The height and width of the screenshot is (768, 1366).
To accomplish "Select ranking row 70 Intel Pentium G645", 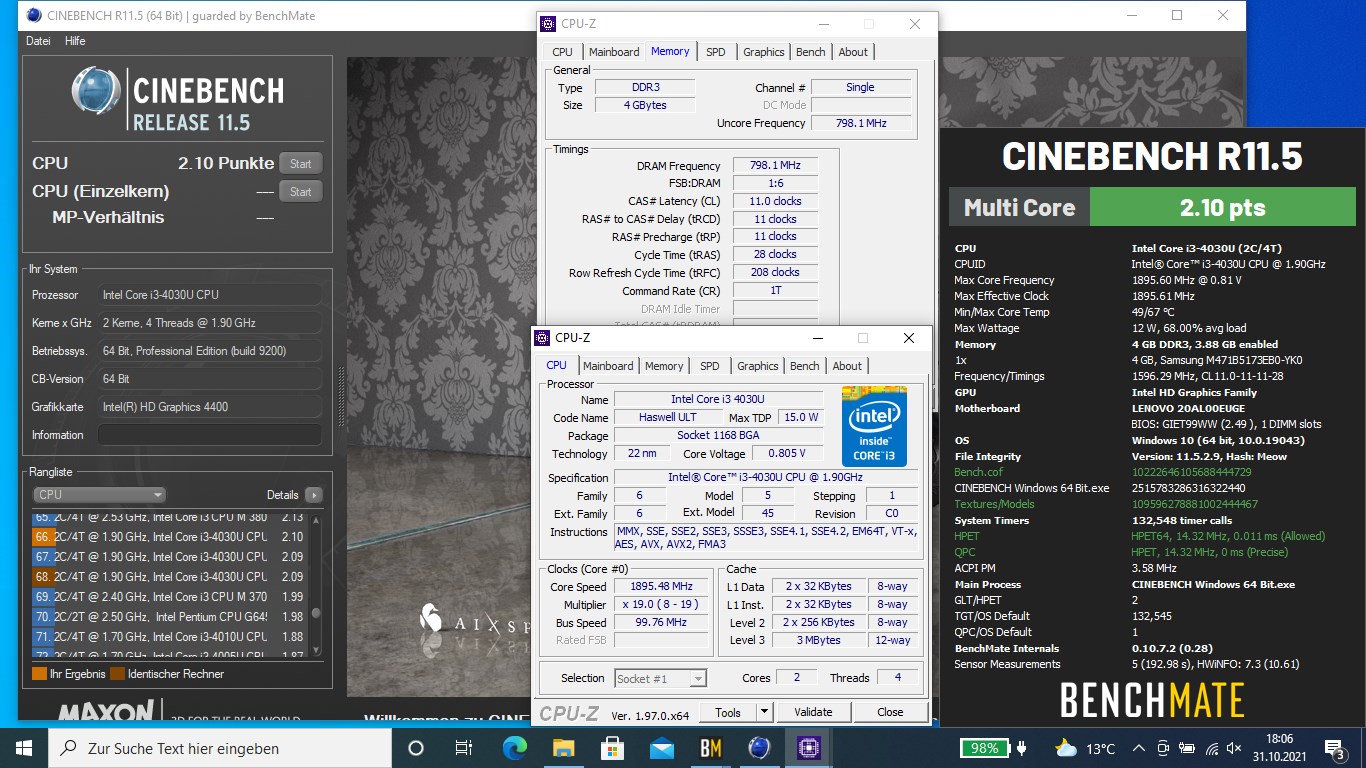I will click(170, 617).
